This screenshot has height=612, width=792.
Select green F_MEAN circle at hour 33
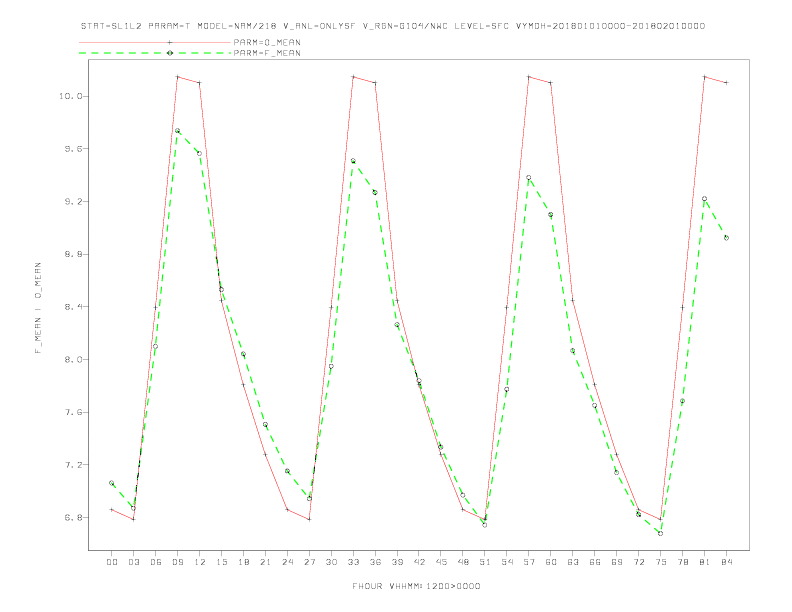click(x=353, y=161)
